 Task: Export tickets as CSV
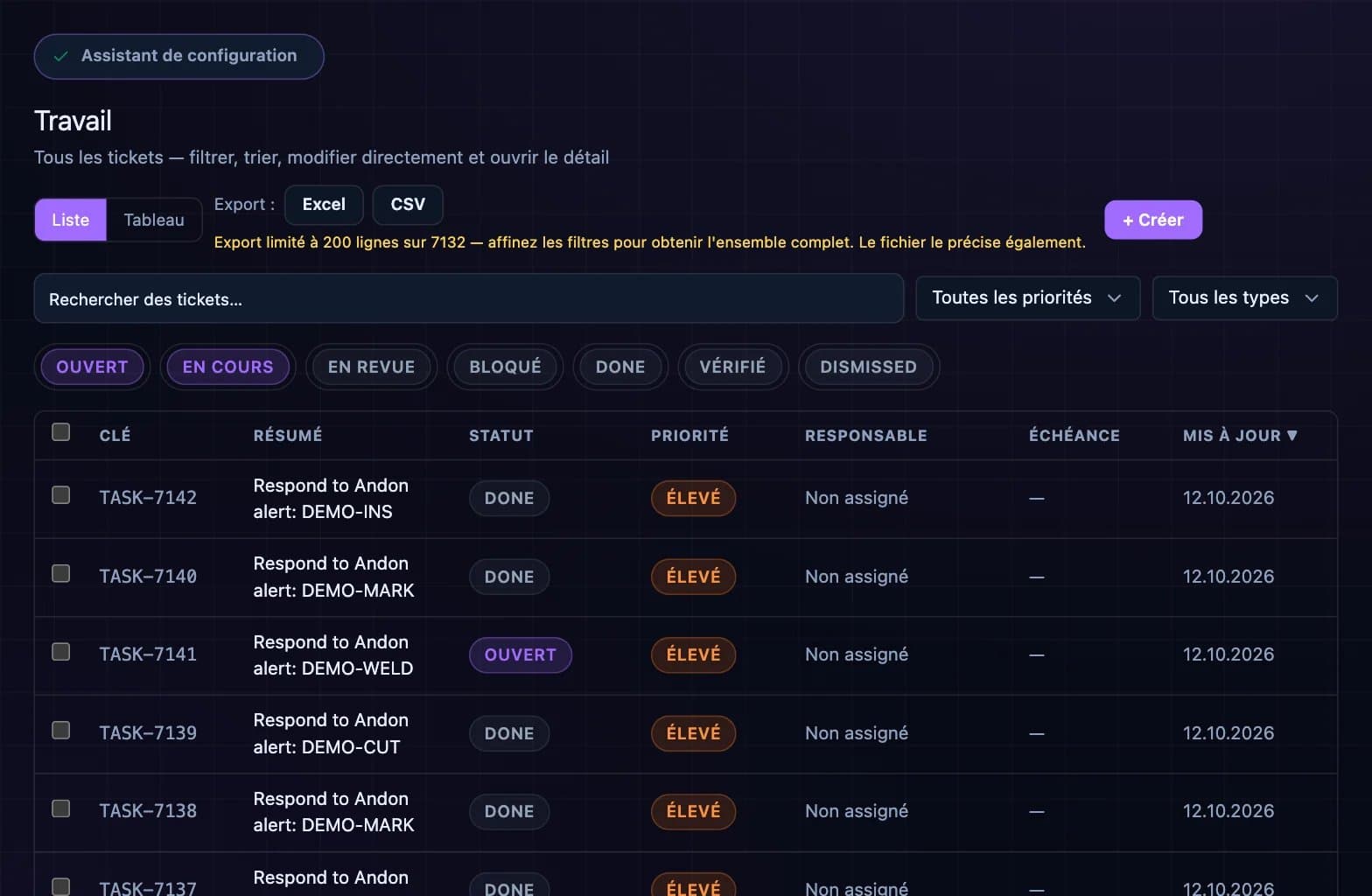408,205
